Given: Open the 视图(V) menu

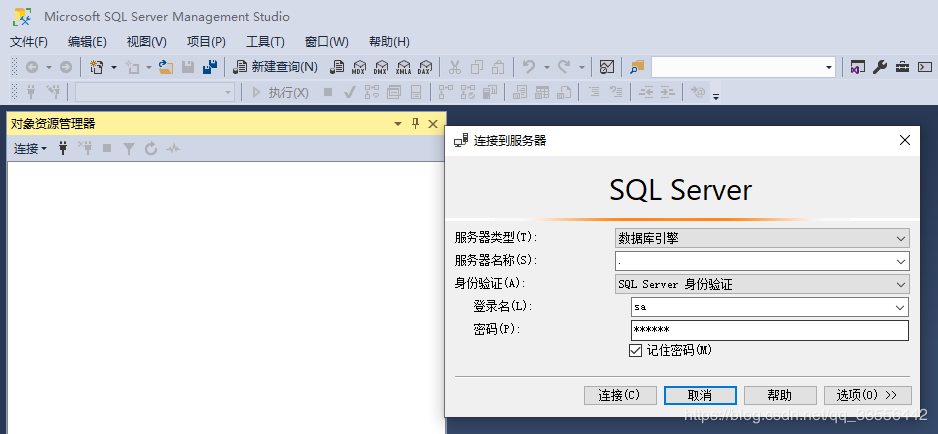Looking at the screenshot, I should click(147, 42).
